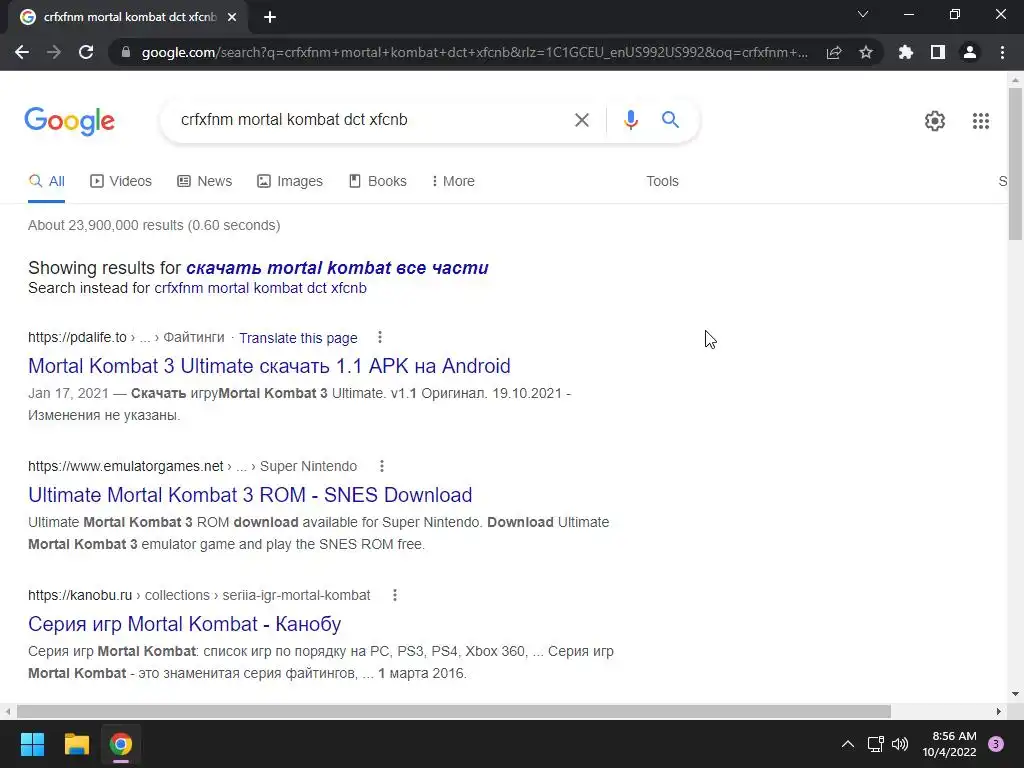The width and height of the screenshot is (1024, 768).
Task: Switch to the Images tab
Action: (290, 182)
